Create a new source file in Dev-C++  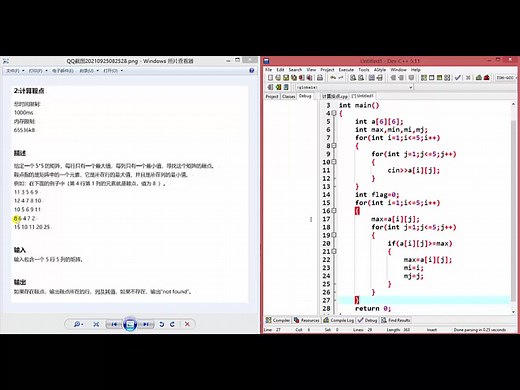[x=270, y=78]
